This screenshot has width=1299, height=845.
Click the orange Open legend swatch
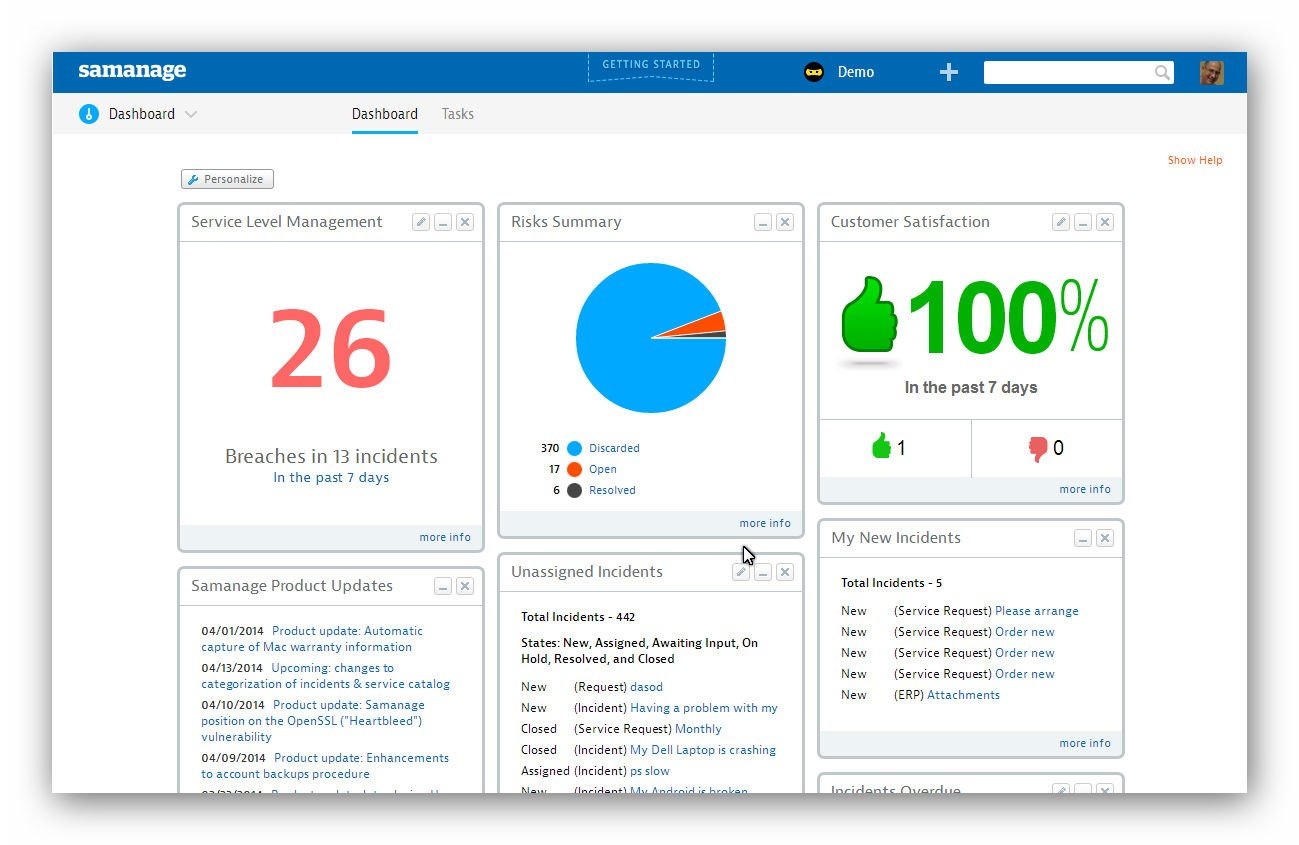[574, 469]
